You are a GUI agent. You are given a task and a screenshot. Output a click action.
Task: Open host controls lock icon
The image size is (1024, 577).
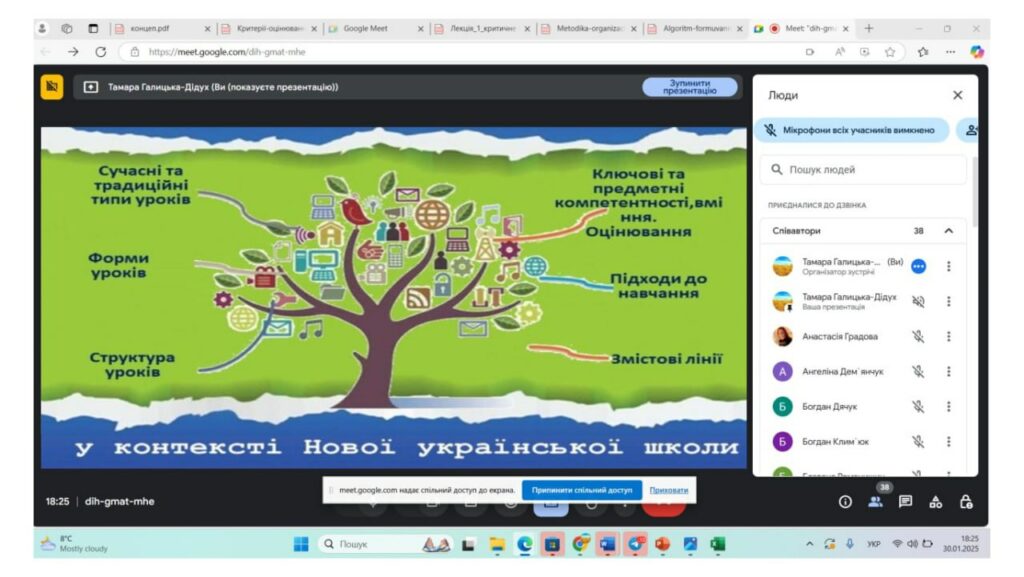pos(966,502)
